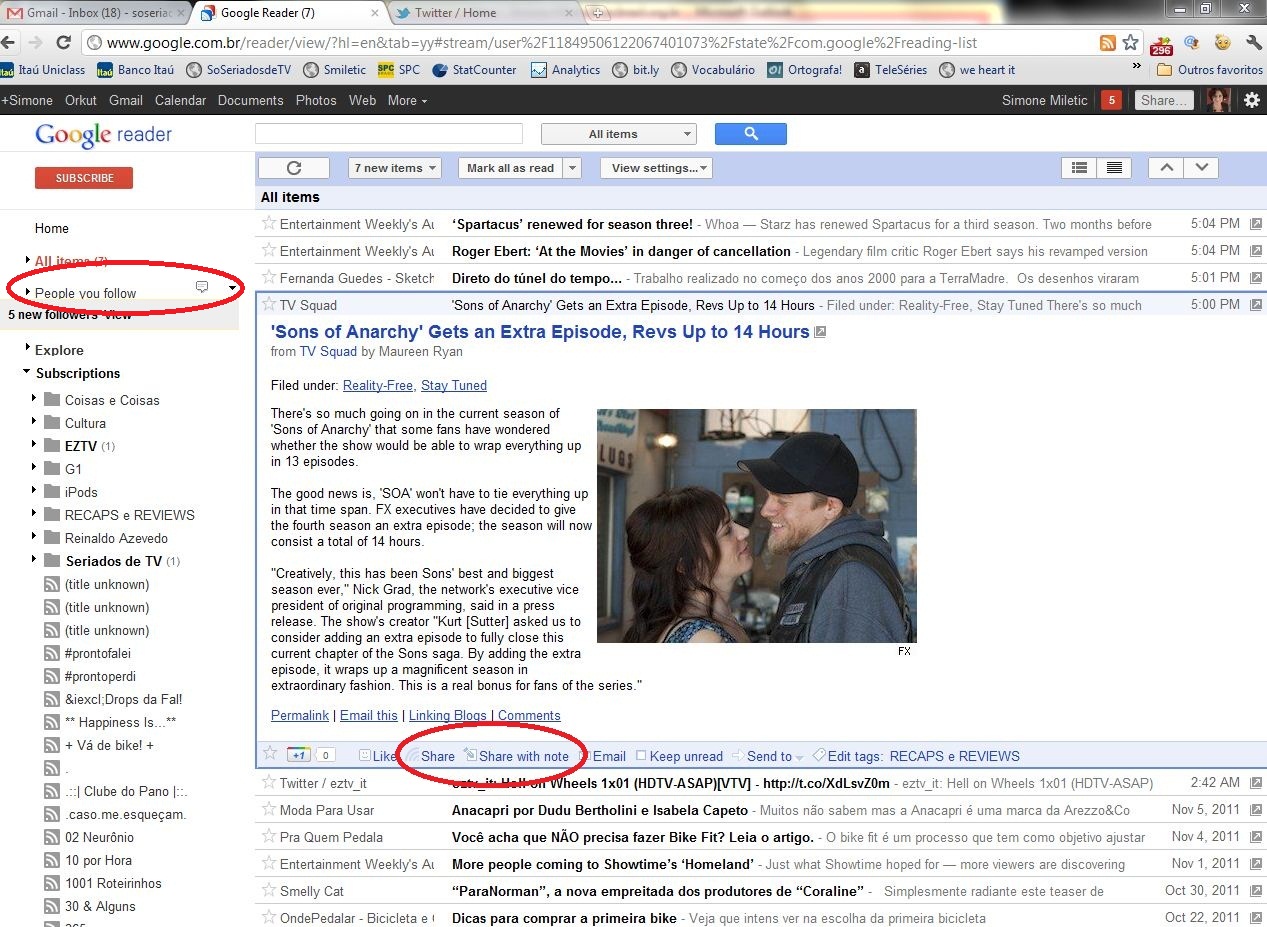1267x927 pixels.
Task: Open Orkut in the Google bar
Action: pos(81,100)
